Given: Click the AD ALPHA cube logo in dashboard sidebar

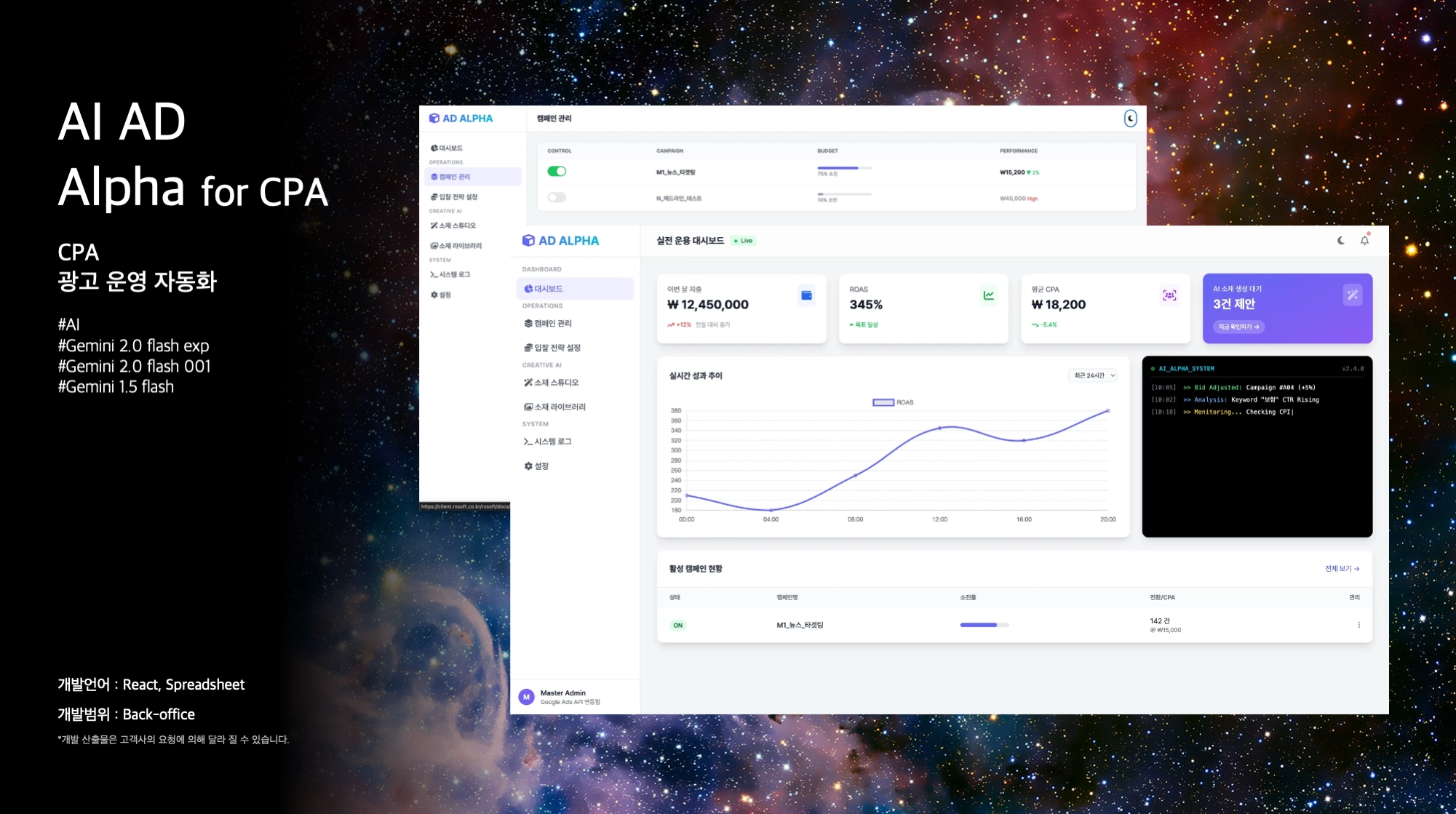Looking at the screenshot, I should pos(528,241).
